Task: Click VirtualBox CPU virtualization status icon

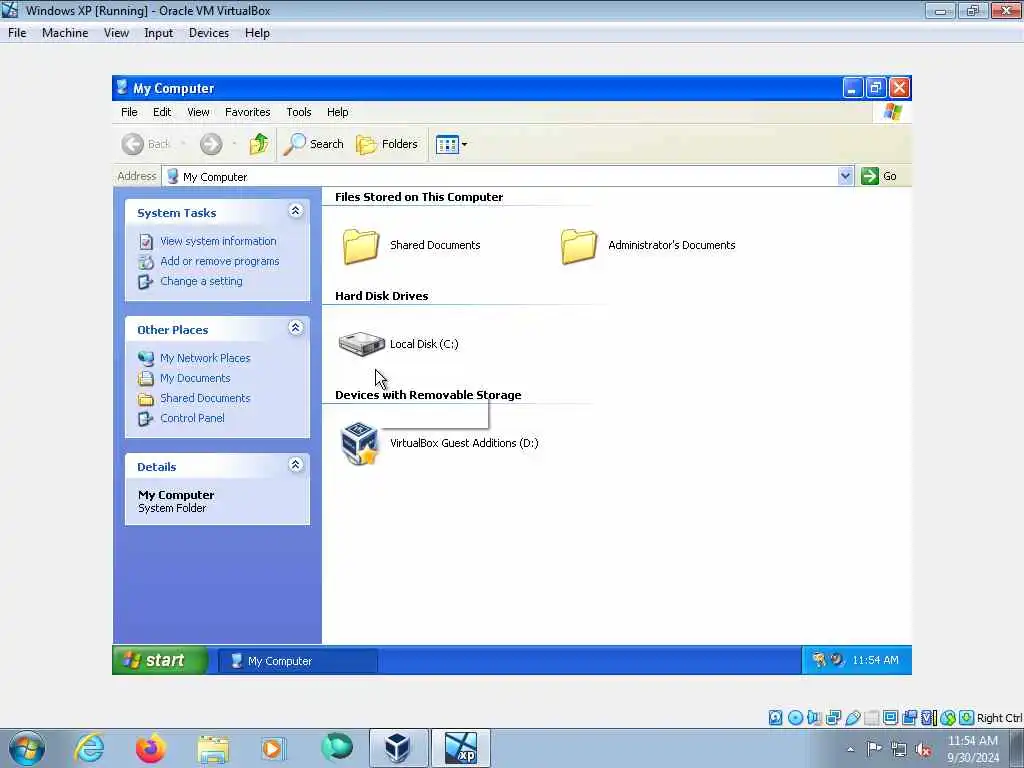Action: click(x=929, y=718)
